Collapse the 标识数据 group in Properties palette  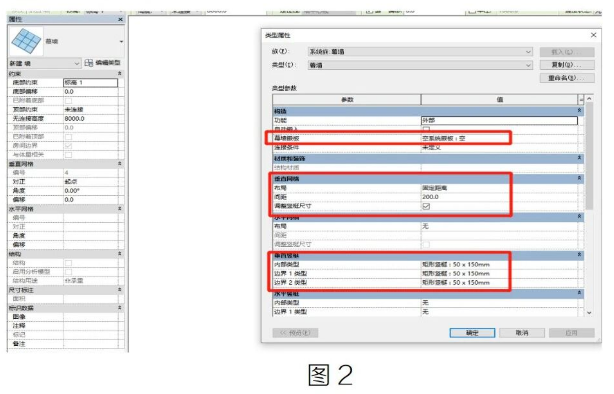[x=119, y=308]
